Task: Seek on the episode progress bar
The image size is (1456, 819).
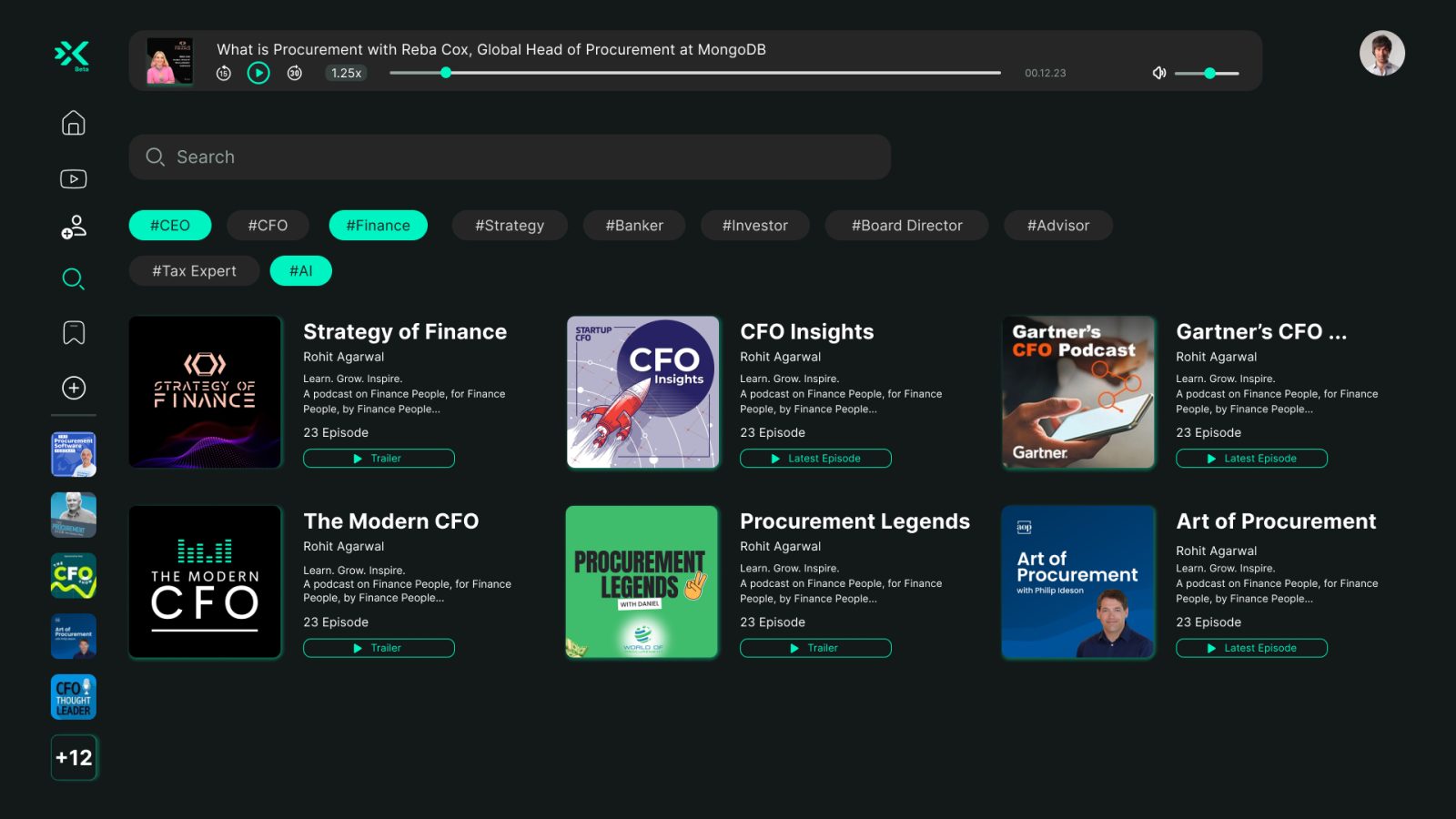Action: tap(695, 73)
